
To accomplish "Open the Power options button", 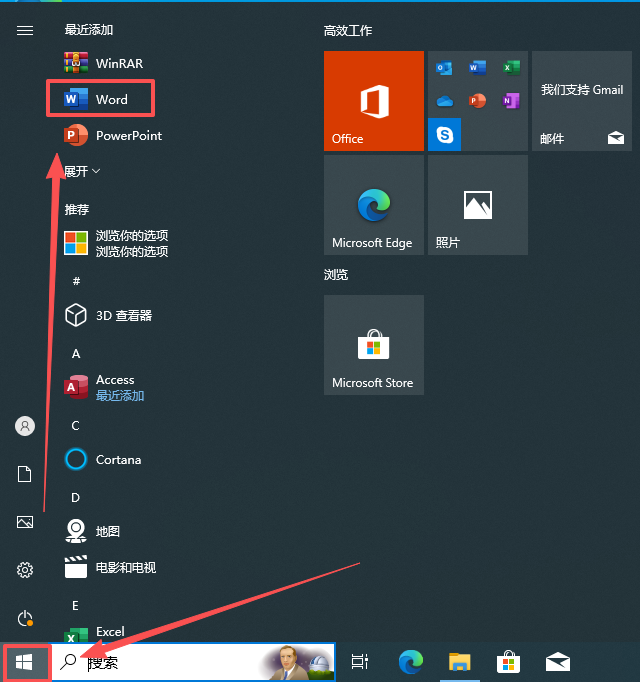I will [x=25, y=618].
